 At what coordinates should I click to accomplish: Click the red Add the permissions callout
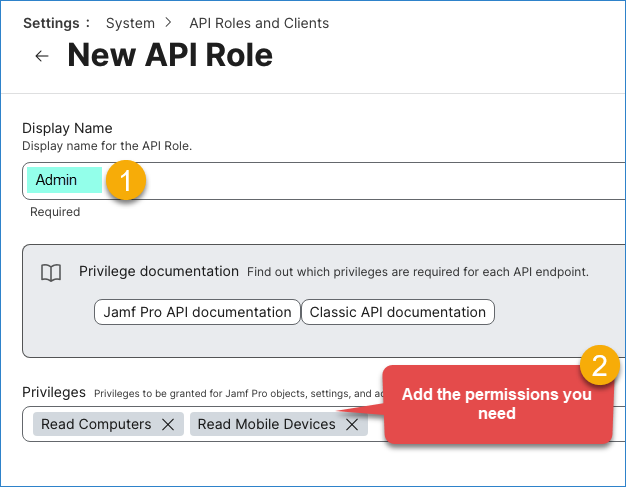coord(496,404)
